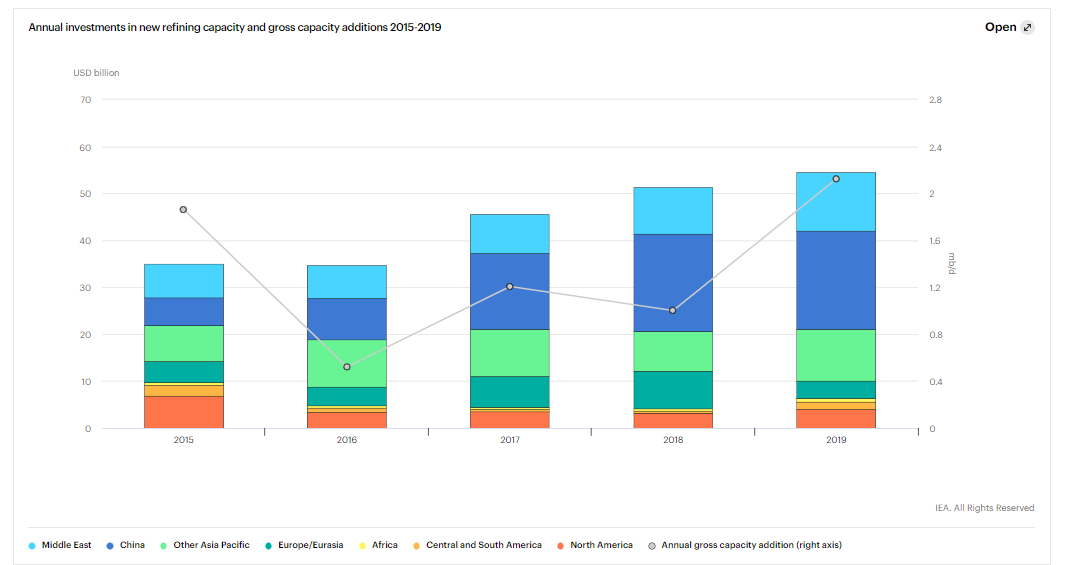The image size is (1066, 565).
Task: Click the 2018 x-axis label
Action: pos(673,440)
